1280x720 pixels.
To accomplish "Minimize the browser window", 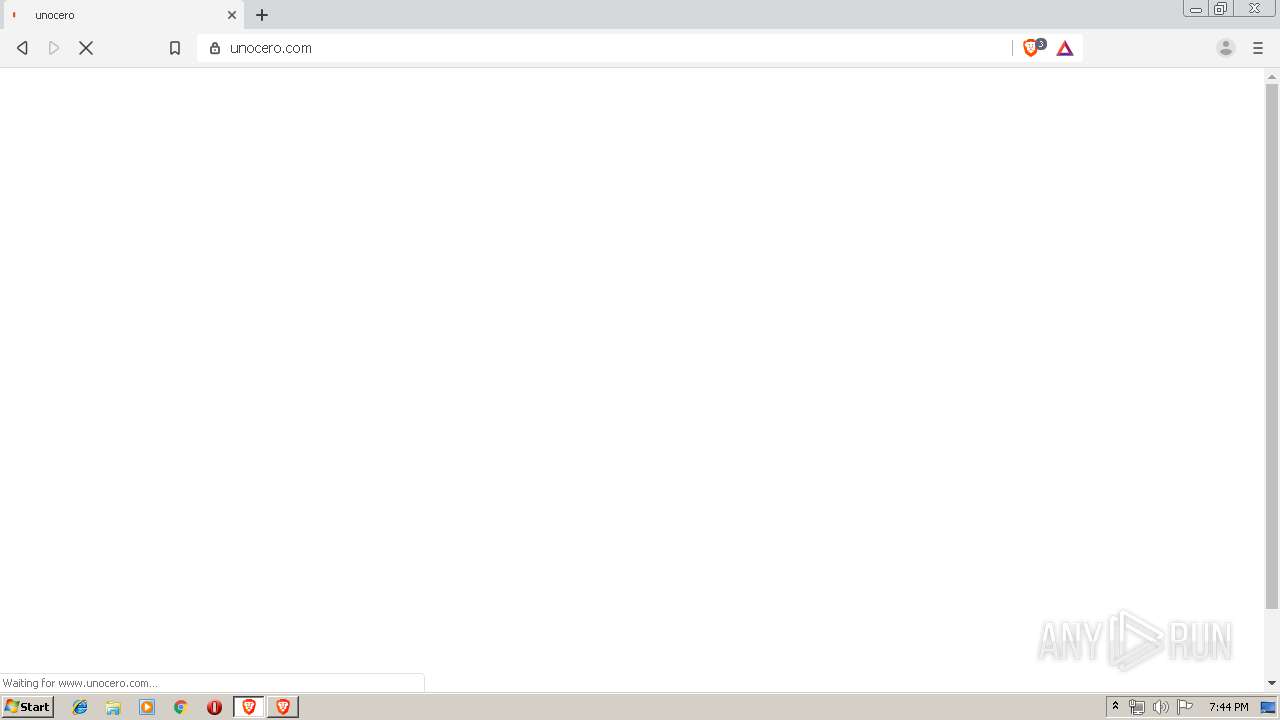I will coord(1196,8).
